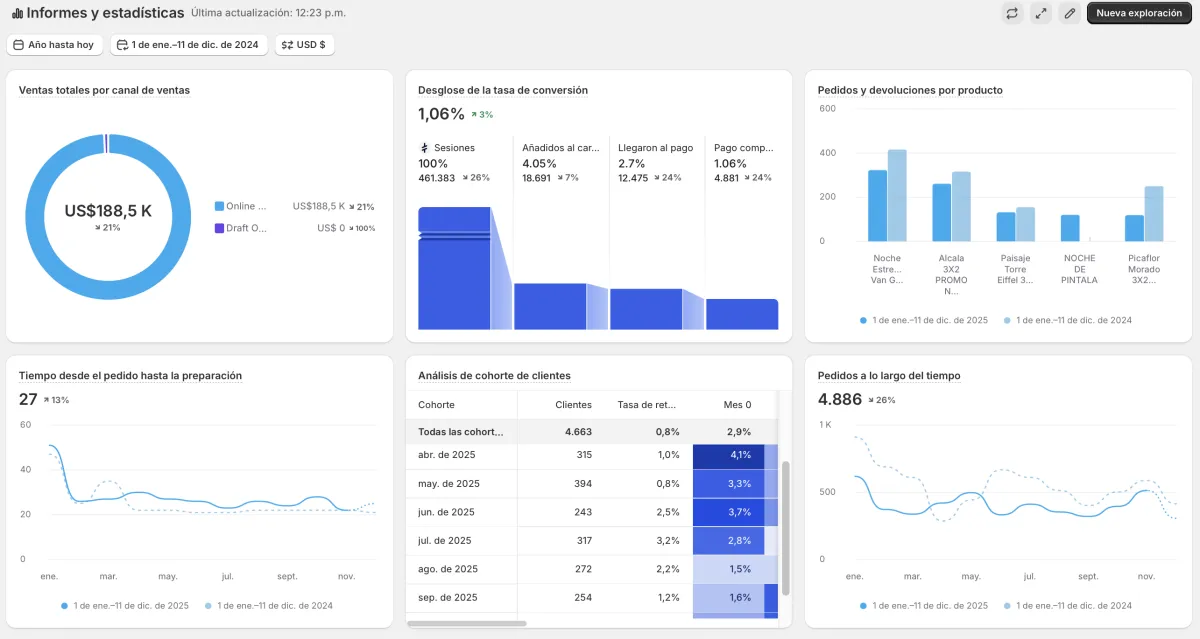The height and width of the screenshot is (639, 1200).
Task: Click the Sesiones funnel step icon
Action: 424,148
